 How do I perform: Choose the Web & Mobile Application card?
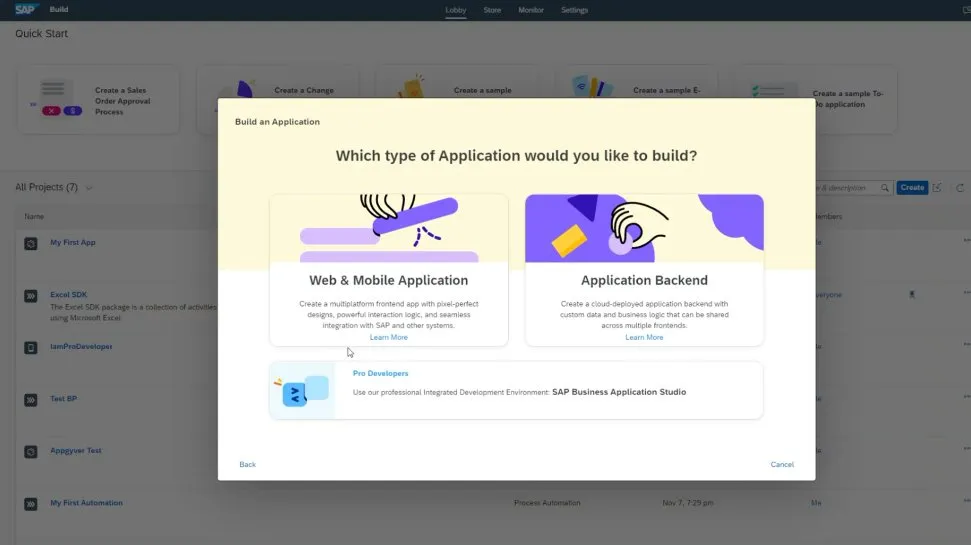click(388, 270)
